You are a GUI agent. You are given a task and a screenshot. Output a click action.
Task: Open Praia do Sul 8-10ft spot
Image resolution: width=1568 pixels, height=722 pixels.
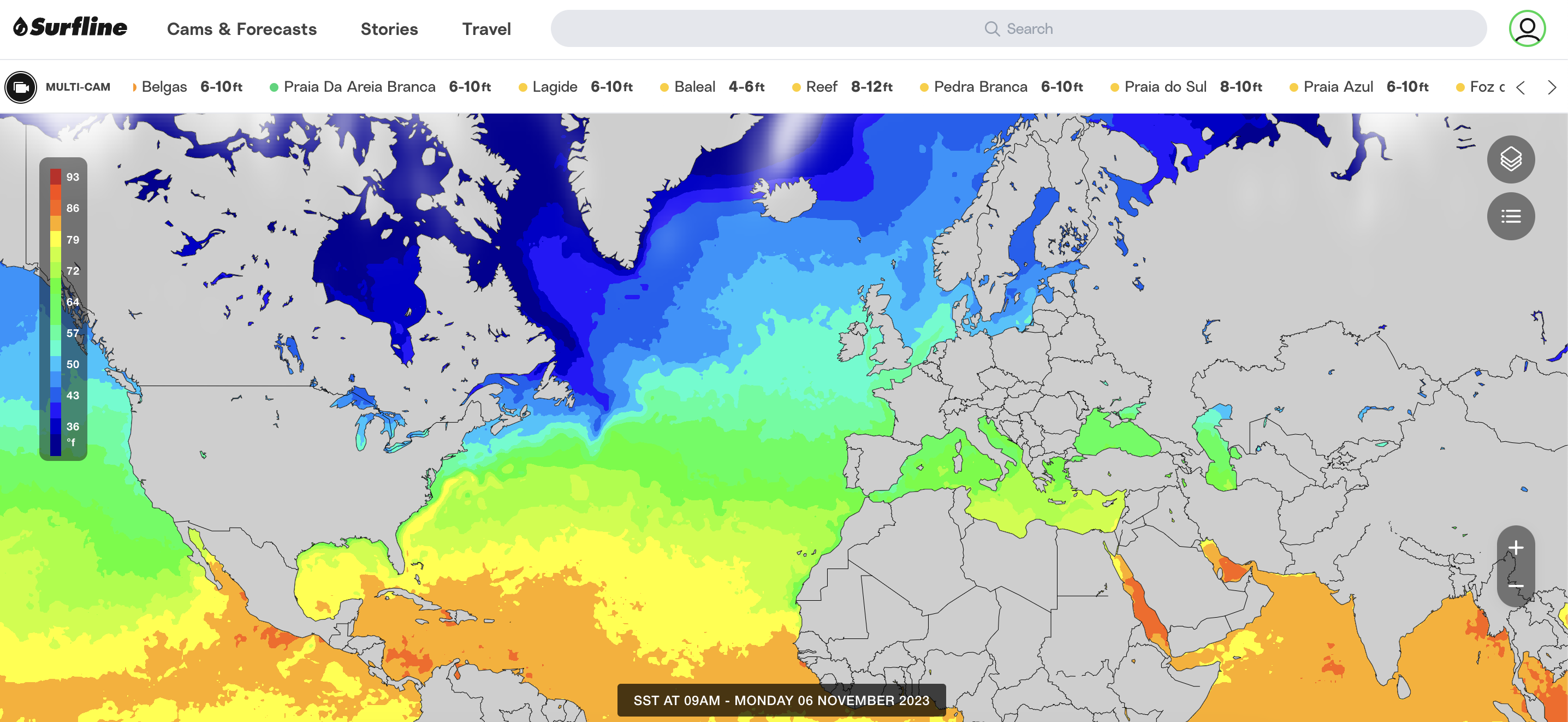(x=1186, y=87)
